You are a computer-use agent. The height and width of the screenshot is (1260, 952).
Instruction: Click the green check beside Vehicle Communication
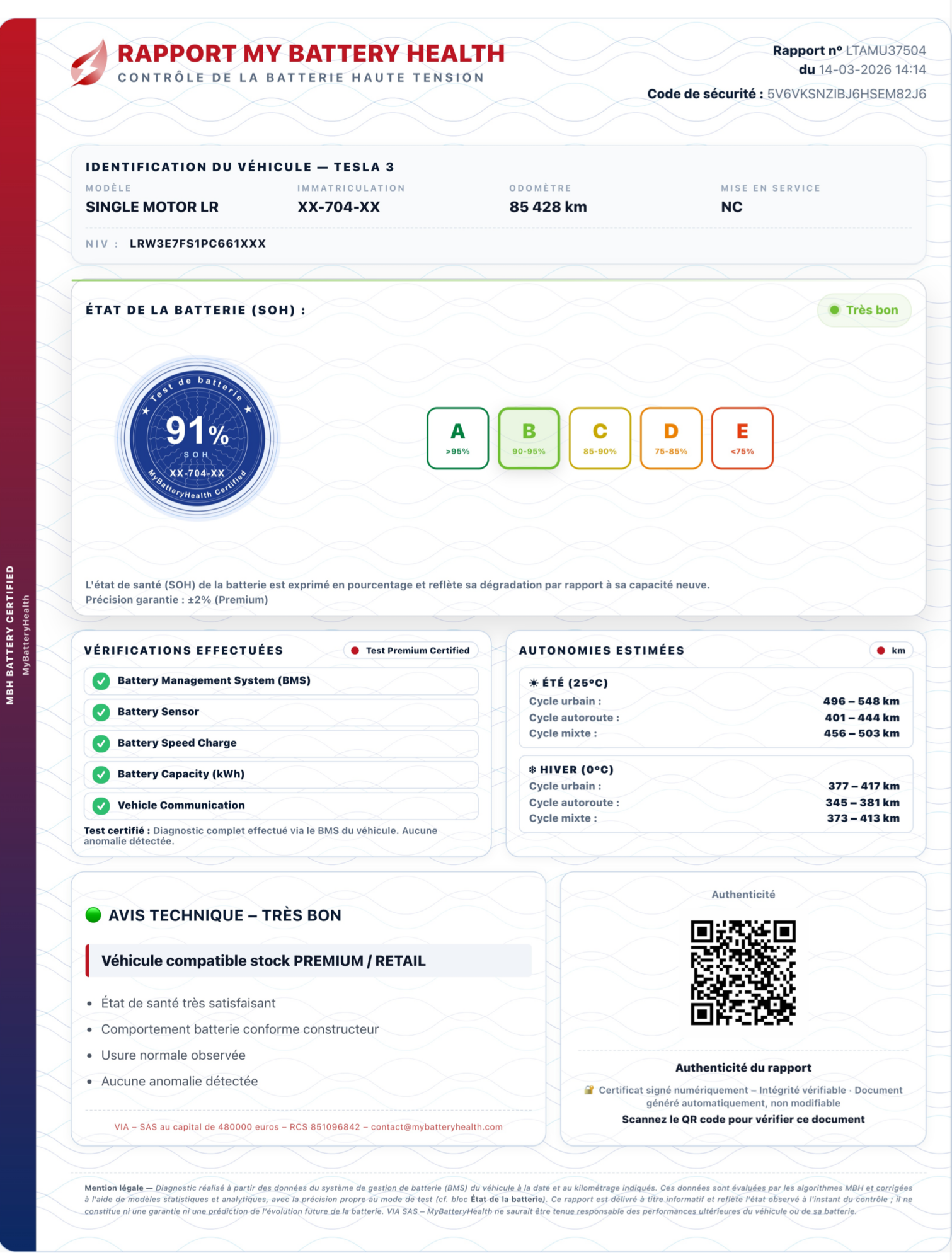[101, 806]
